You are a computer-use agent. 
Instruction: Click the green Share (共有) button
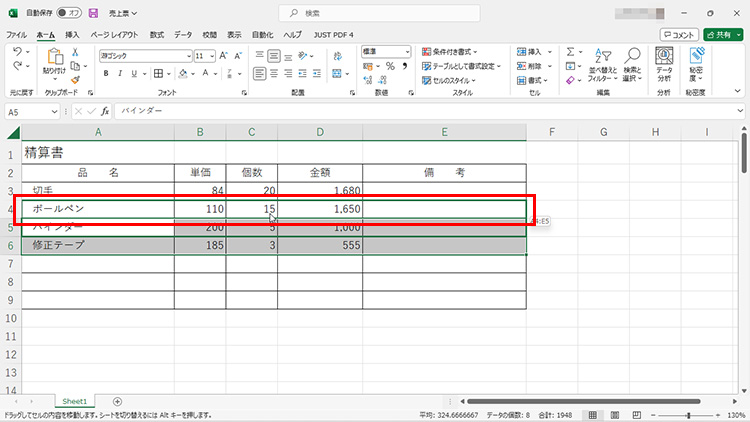723,34
